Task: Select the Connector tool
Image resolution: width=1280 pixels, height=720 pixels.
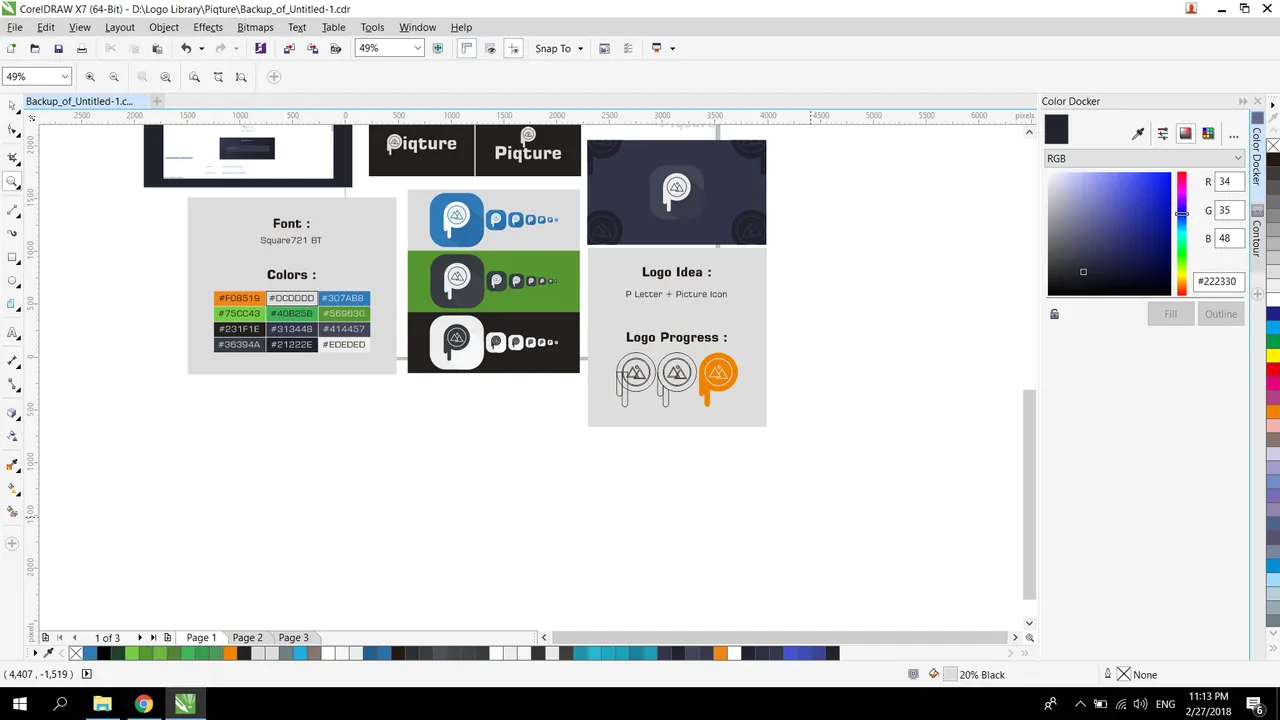Action: [12, 384]
